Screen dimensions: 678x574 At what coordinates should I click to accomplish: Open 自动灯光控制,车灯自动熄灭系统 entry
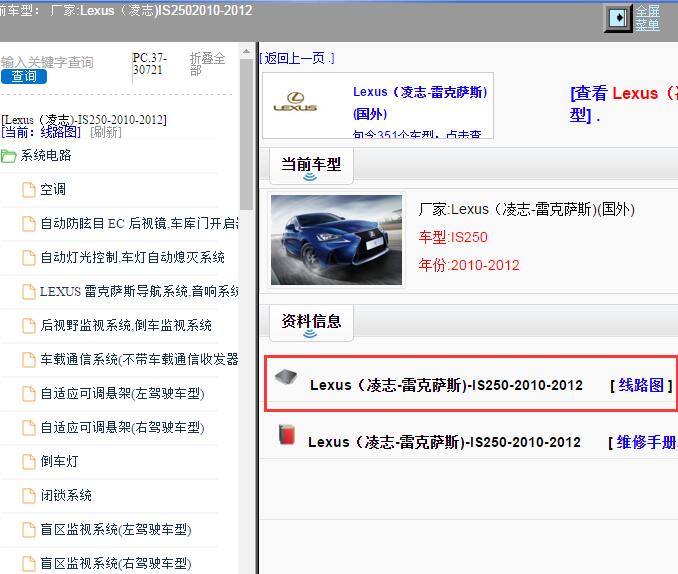pos(132,257)
